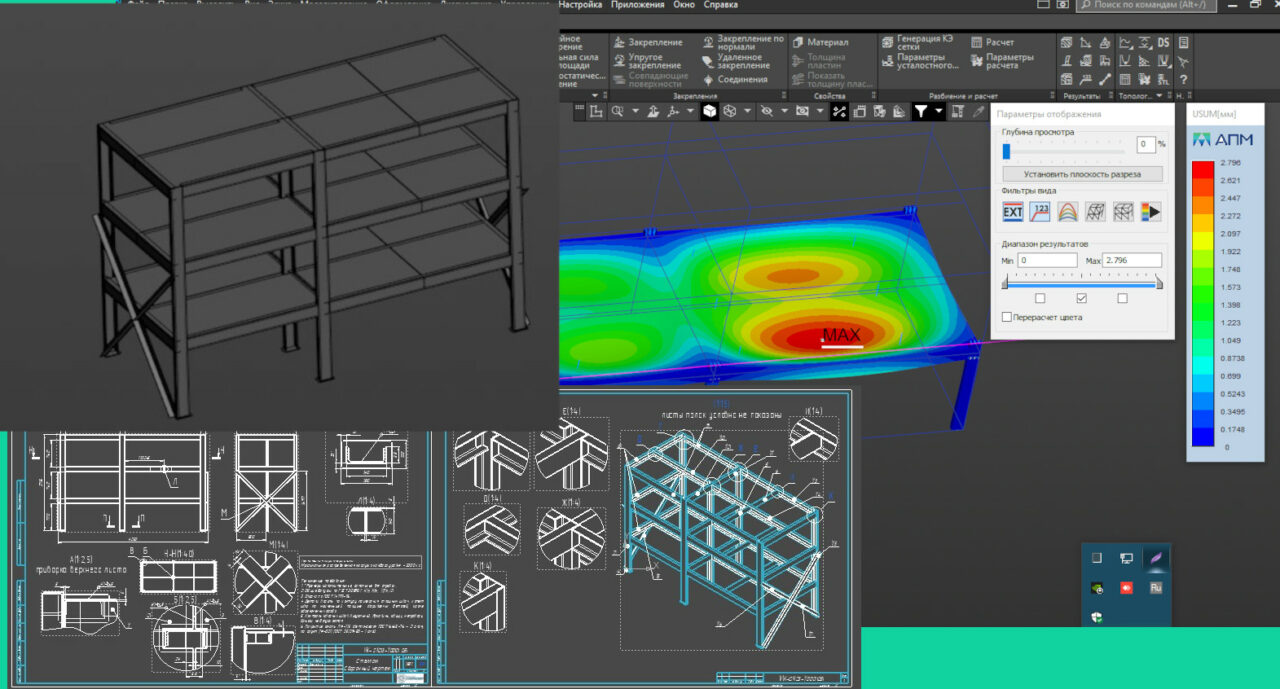Click the coordinate system icon in view toolbar
Viewport: 1280px width, 689px height.
(673, 111)
